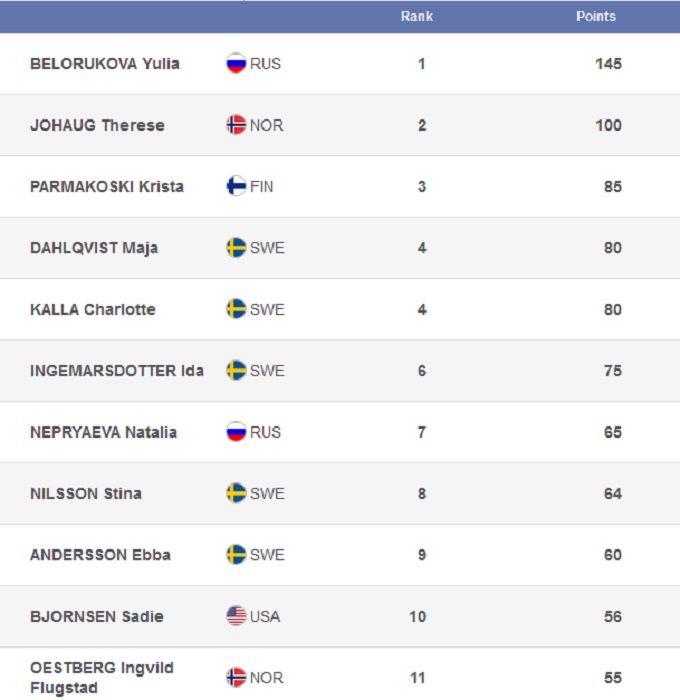Open KALLA Charlotte's profile link
Image resolution: width=680 pixels, height=700 pixels.
coord(93,309)
